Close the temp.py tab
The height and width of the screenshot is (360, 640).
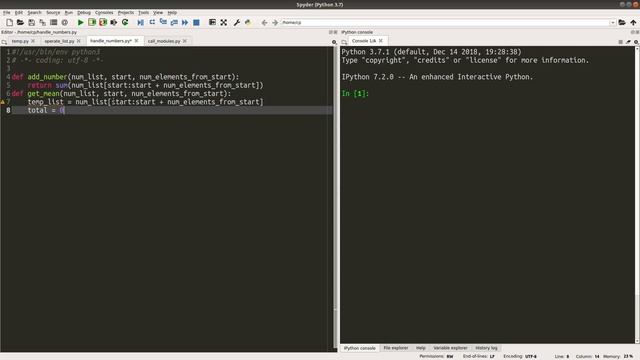[33, 41]
